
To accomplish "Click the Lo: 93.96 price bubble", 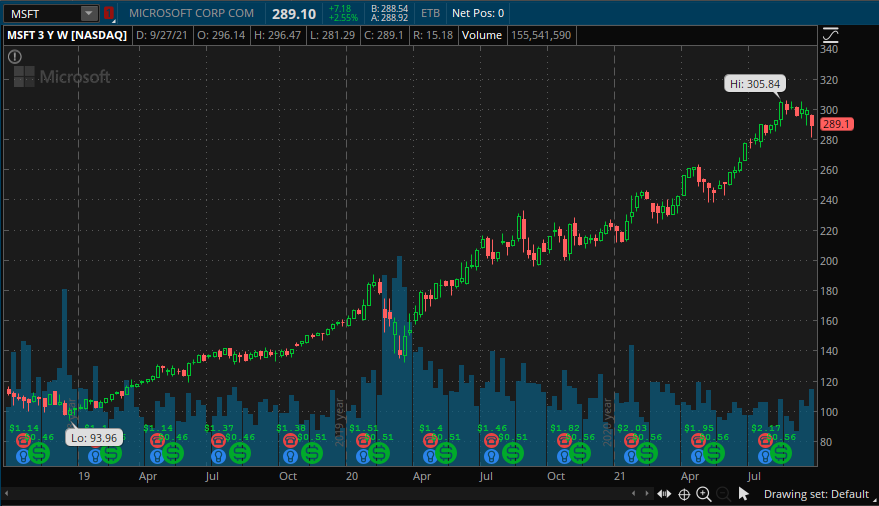I will [x=94, y=438].
